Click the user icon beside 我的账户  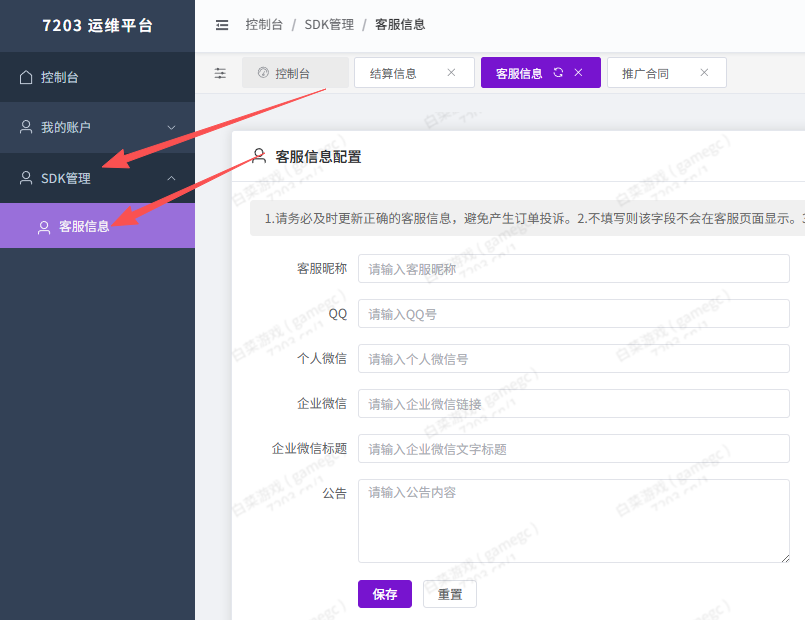26,127
